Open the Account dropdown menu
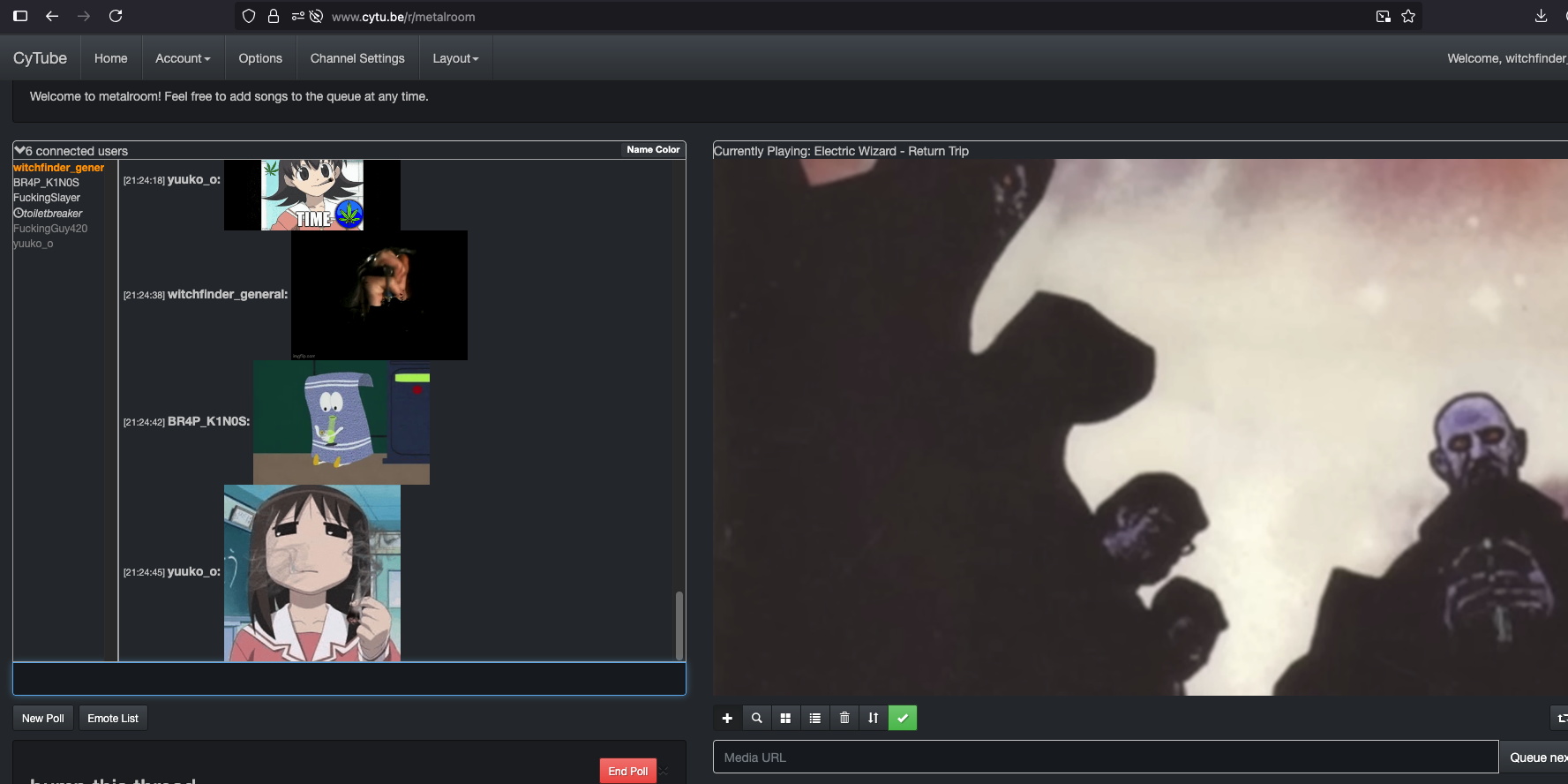 pos(183,58)
